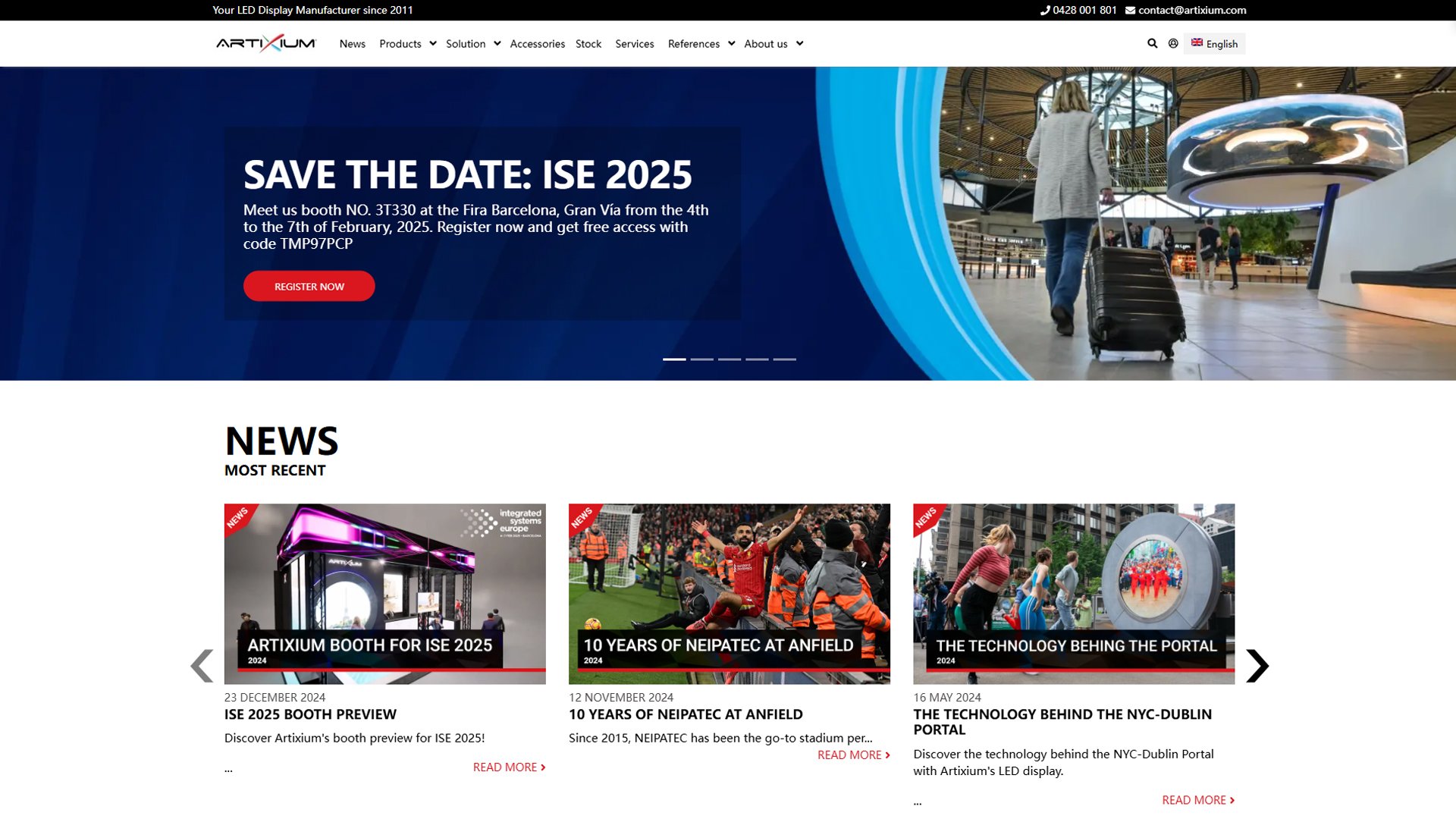Click the Artixium logo

266,43
